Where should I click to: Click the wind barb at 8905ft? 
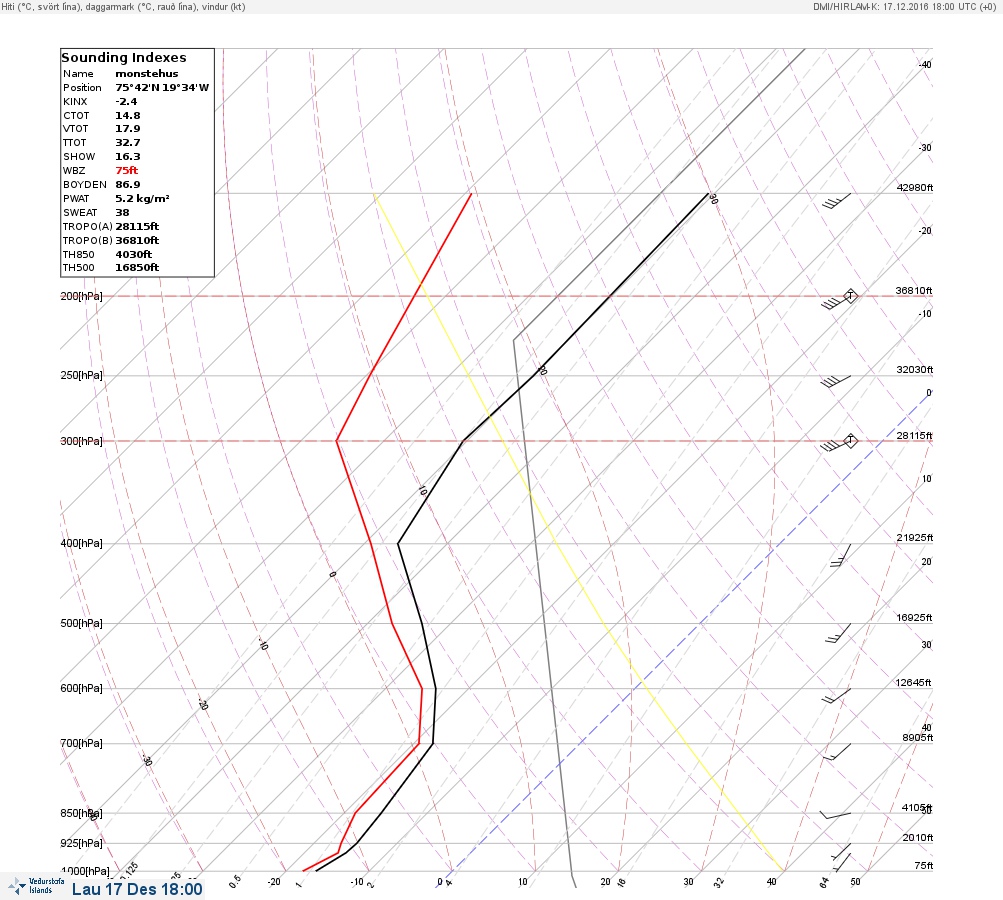pyautogui.click(x=837, y=752)
